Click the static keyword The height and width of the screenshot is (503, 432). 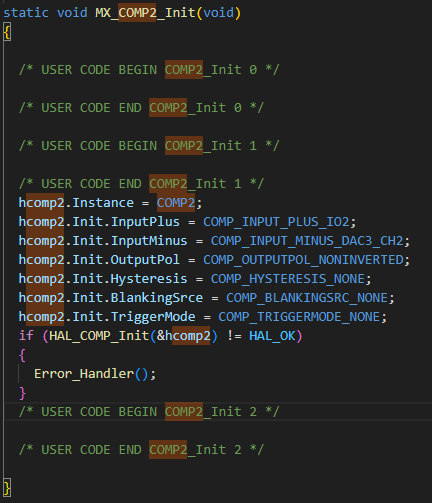pos(26,13)
